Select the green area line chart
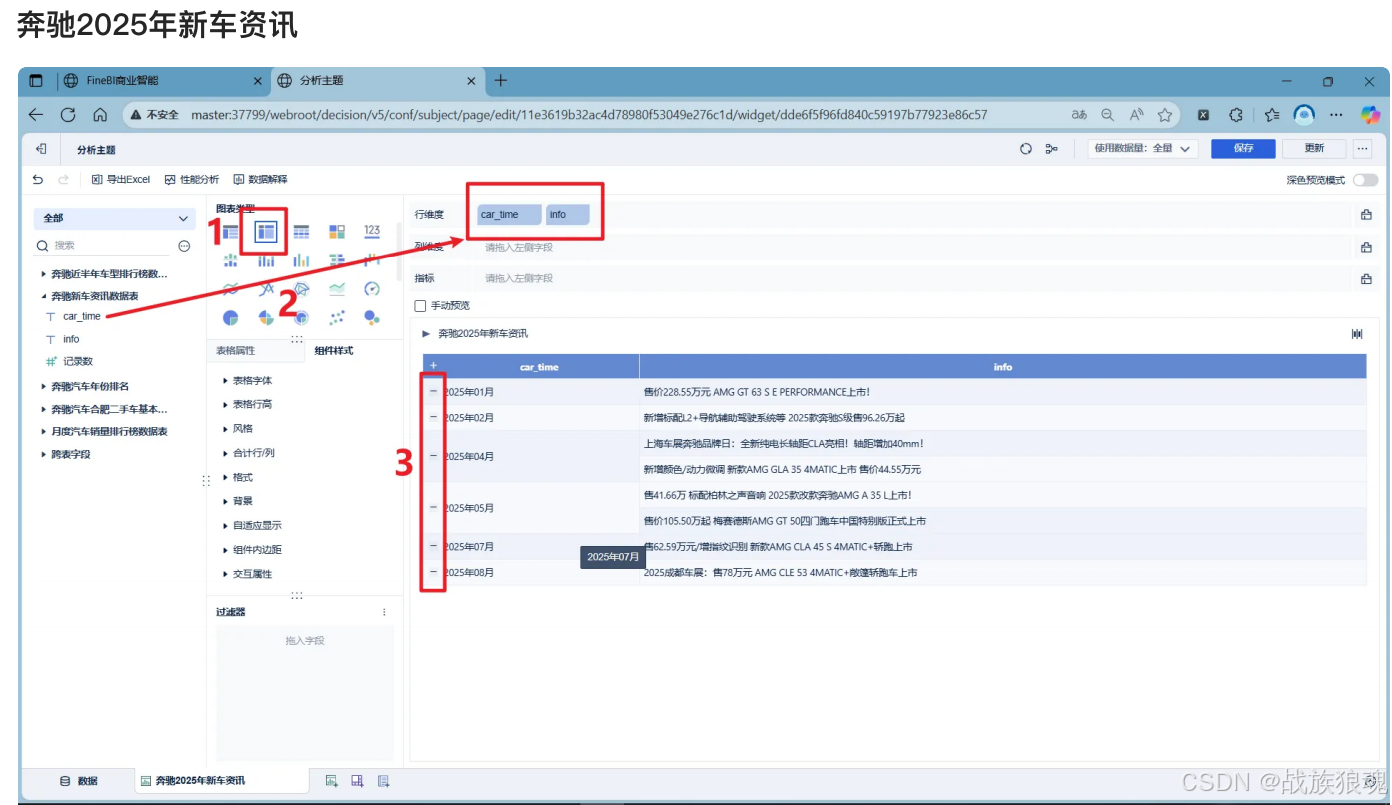This screenshot has height=805, width=1392. [x=337, y=289]
